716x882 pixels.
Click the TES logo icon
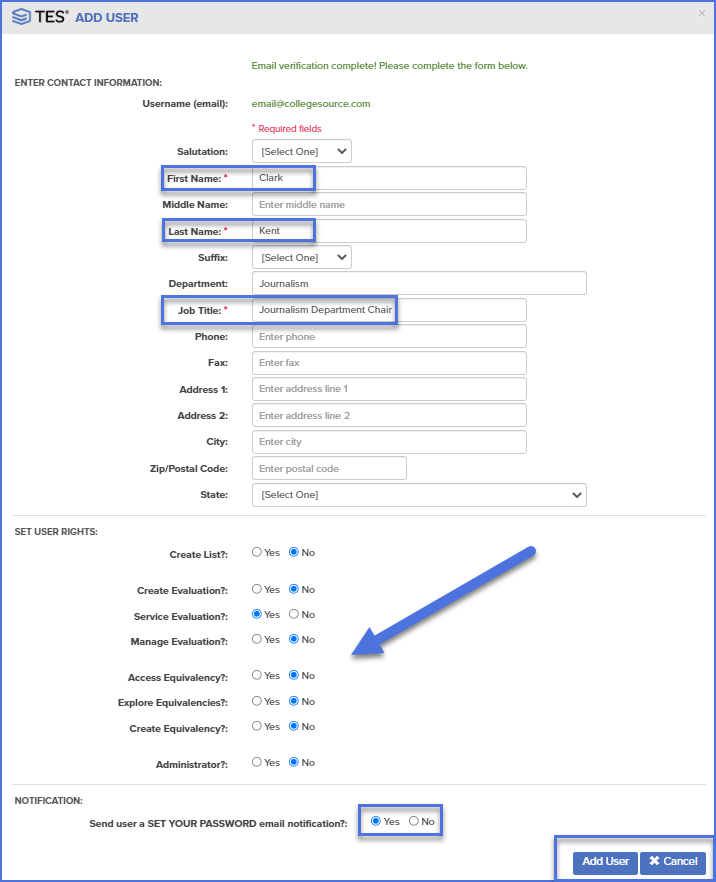click(19, 16)
